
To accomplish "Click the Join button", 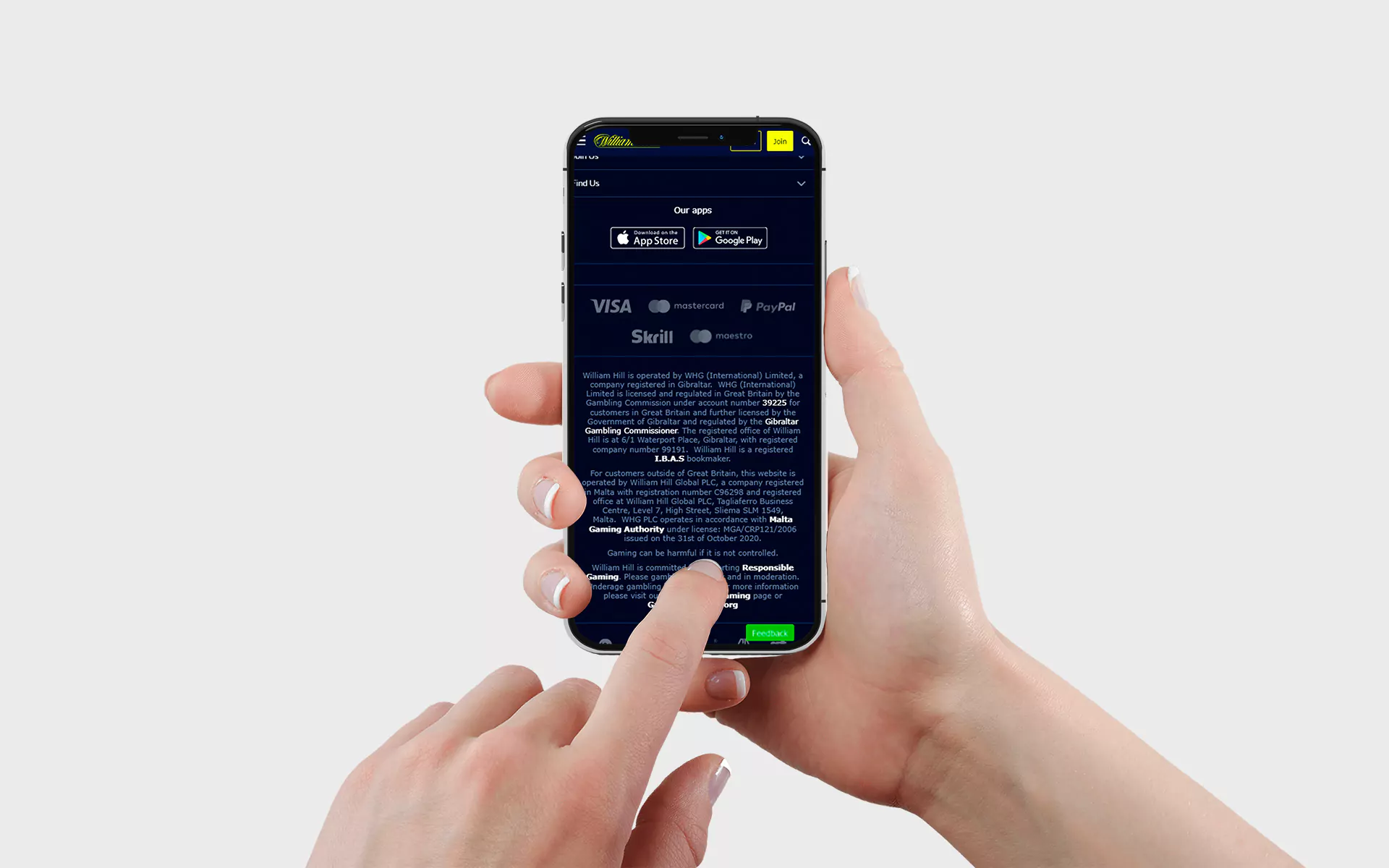I will point(780,140).
